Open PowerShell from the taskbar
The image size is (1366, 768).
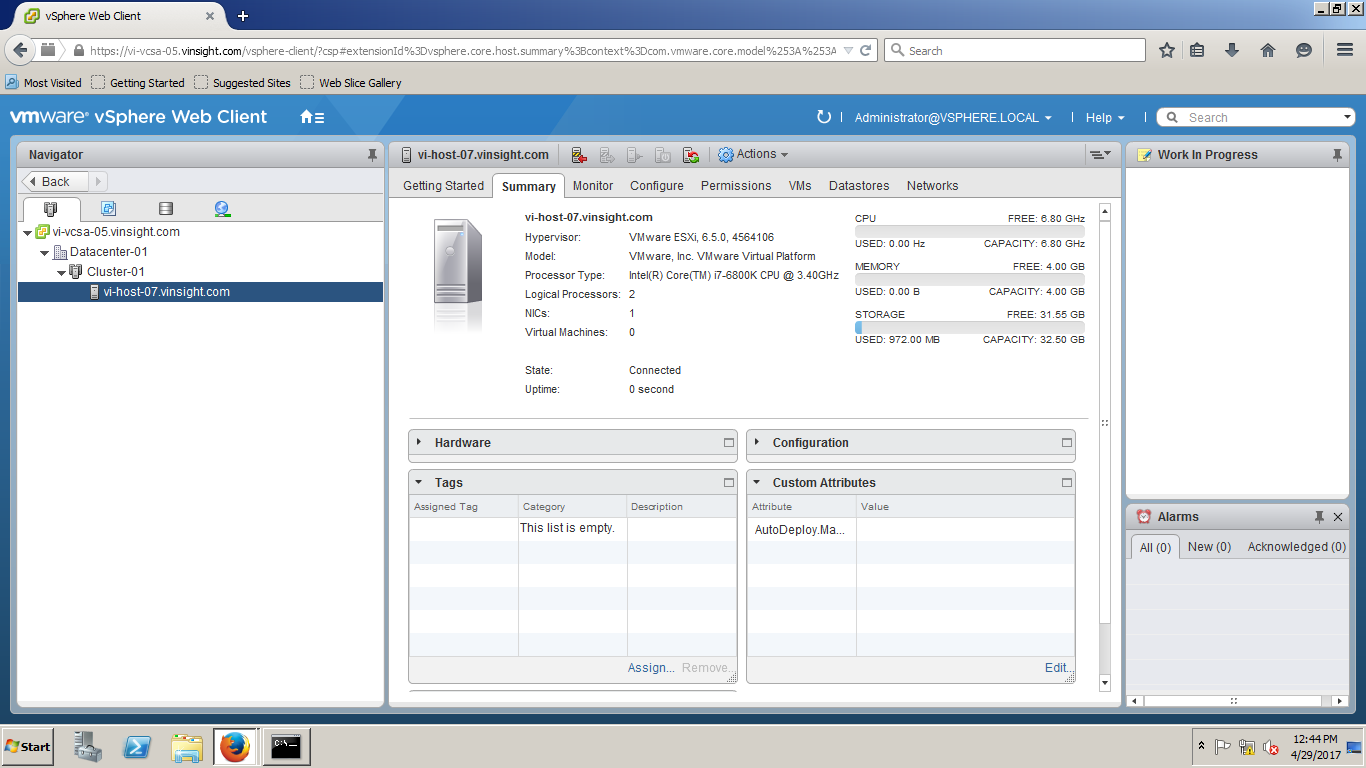coord(137,746)
